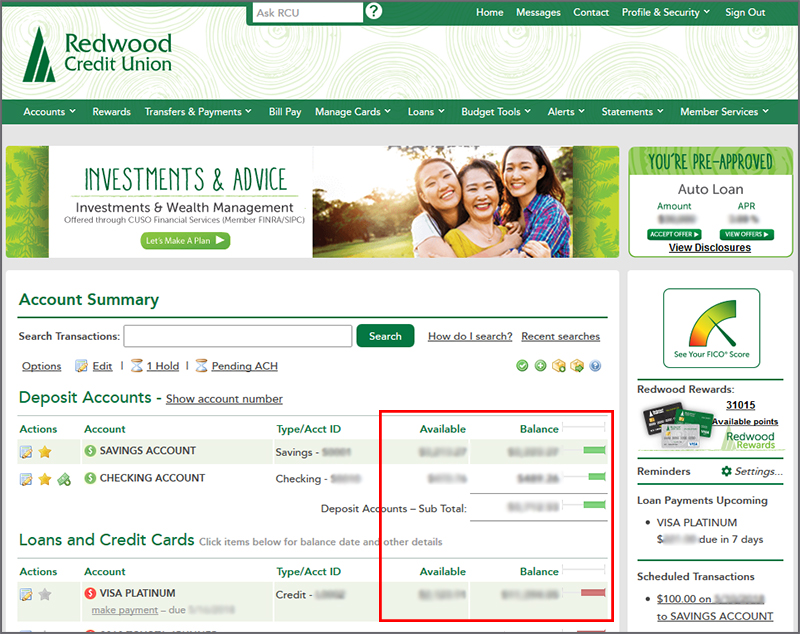Click the edit notepad icon for Checking Account
Viewport: 800px width, 634px height.
point(26,479)
